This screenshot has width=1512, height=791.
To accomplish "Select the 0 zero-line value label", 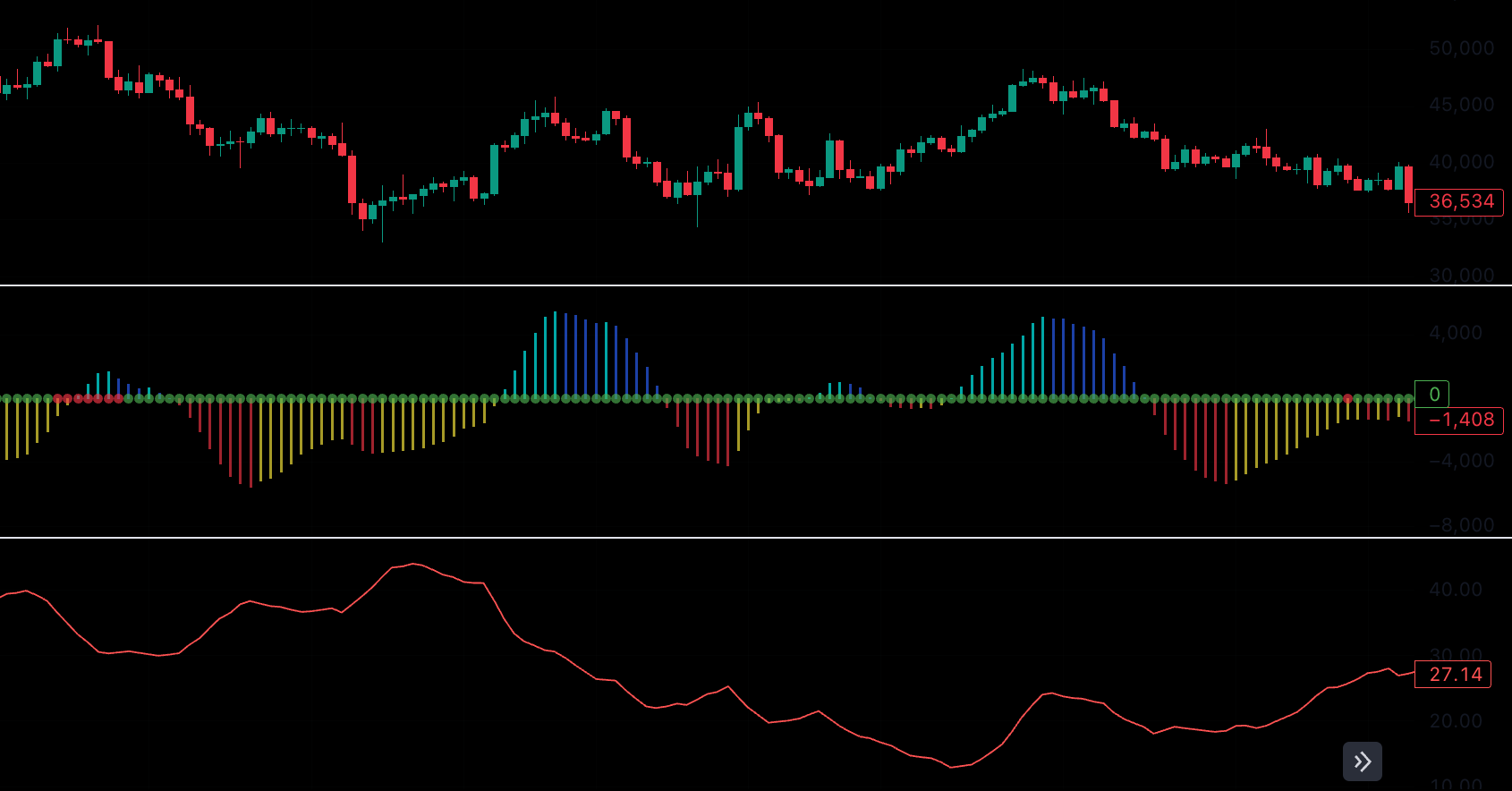I will (x=1431, y=395).
